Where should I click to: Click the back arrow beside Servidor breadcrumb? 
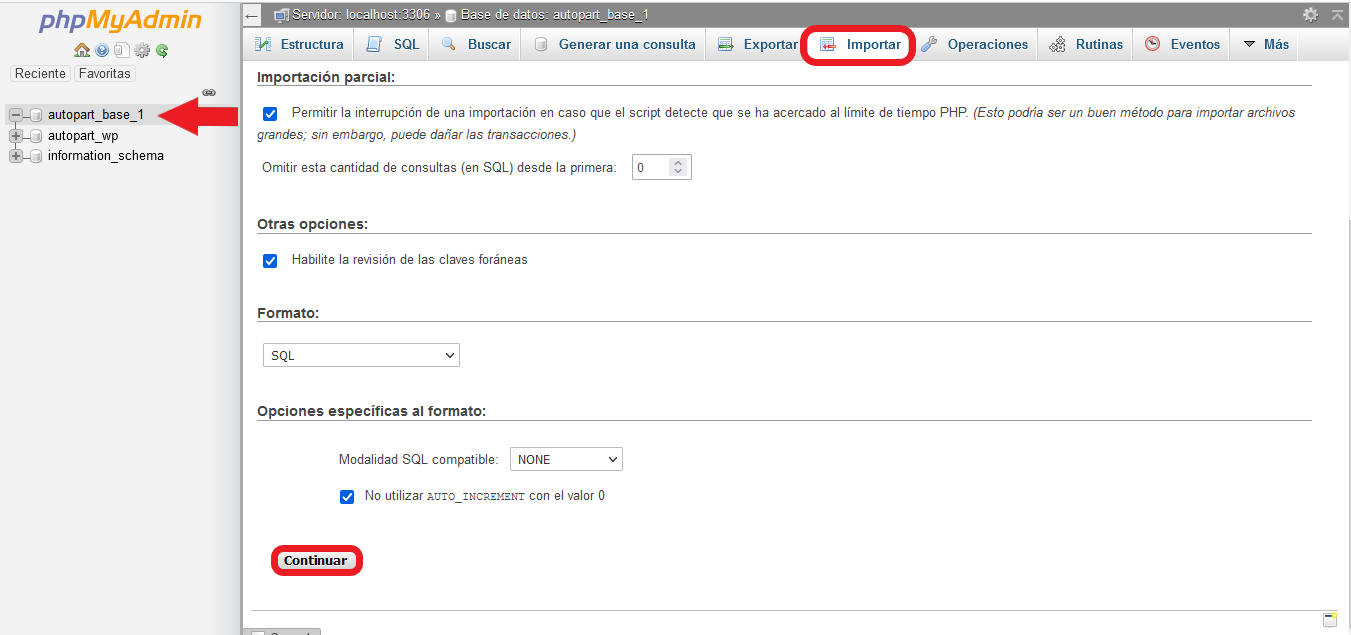[x=252, y=15]
